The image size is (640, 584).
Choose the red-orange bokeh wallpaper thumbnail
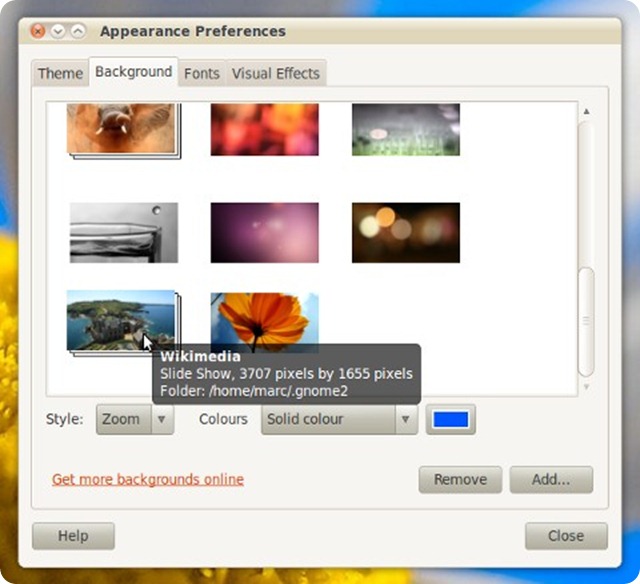[264, 129]
